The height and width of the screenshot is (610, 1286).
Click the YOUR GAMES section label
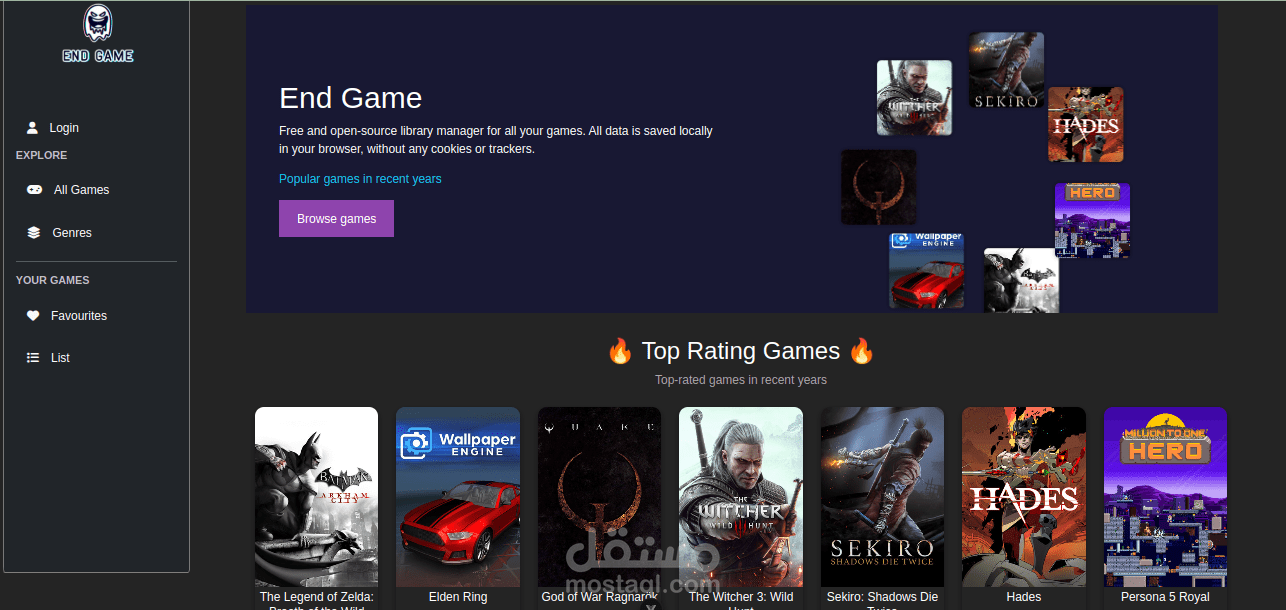click(x=53, y=280)
